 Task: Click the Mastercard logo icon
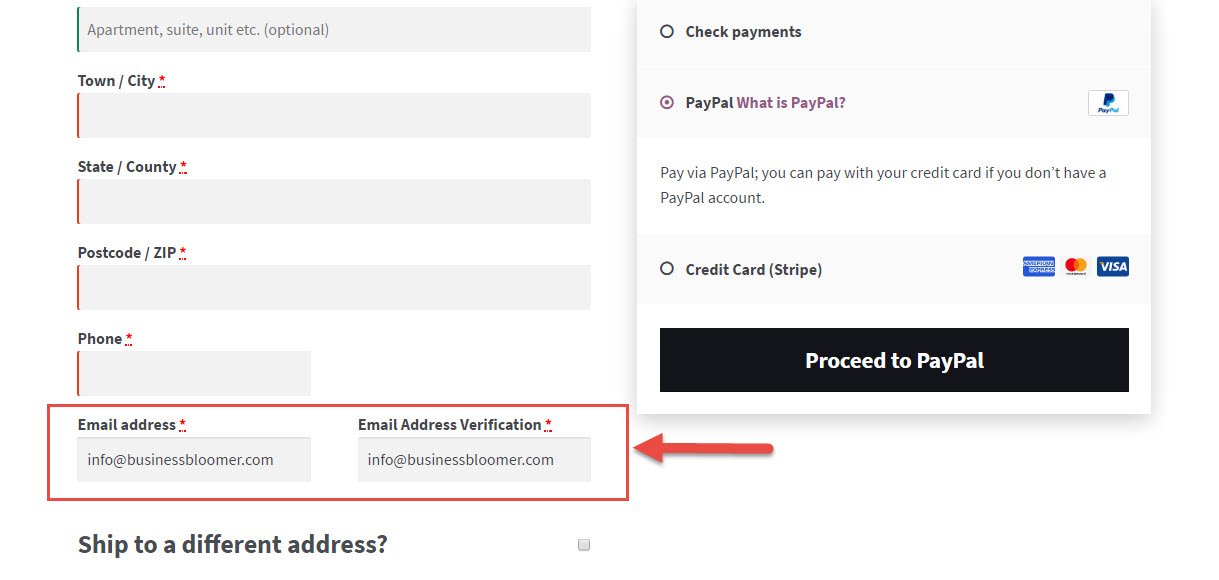pyautogui.click(x=1076, y=266)
